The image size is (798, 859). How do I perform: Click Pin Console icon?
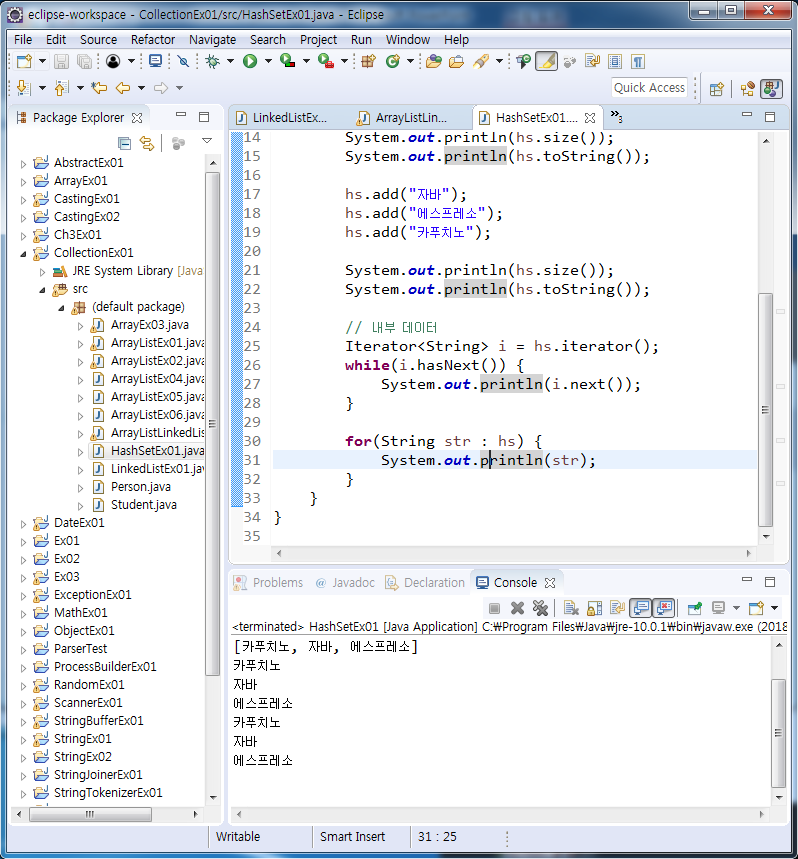tap(694, 608)
